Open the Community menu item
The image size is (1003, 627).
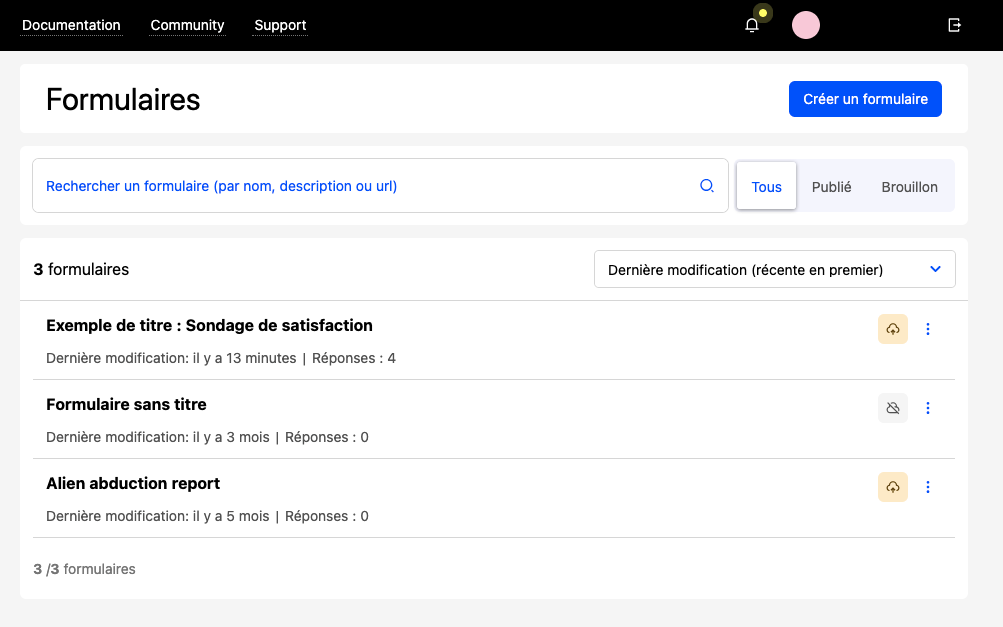[x=187, y=26]
